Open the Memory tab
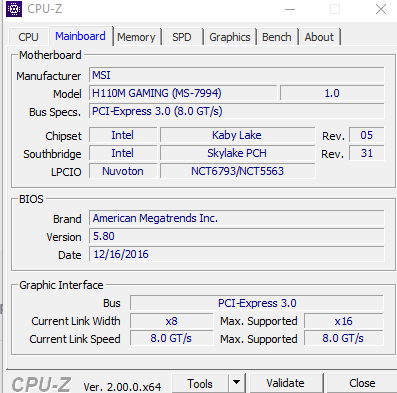397x393 pixels. click(x=136, y=37)
